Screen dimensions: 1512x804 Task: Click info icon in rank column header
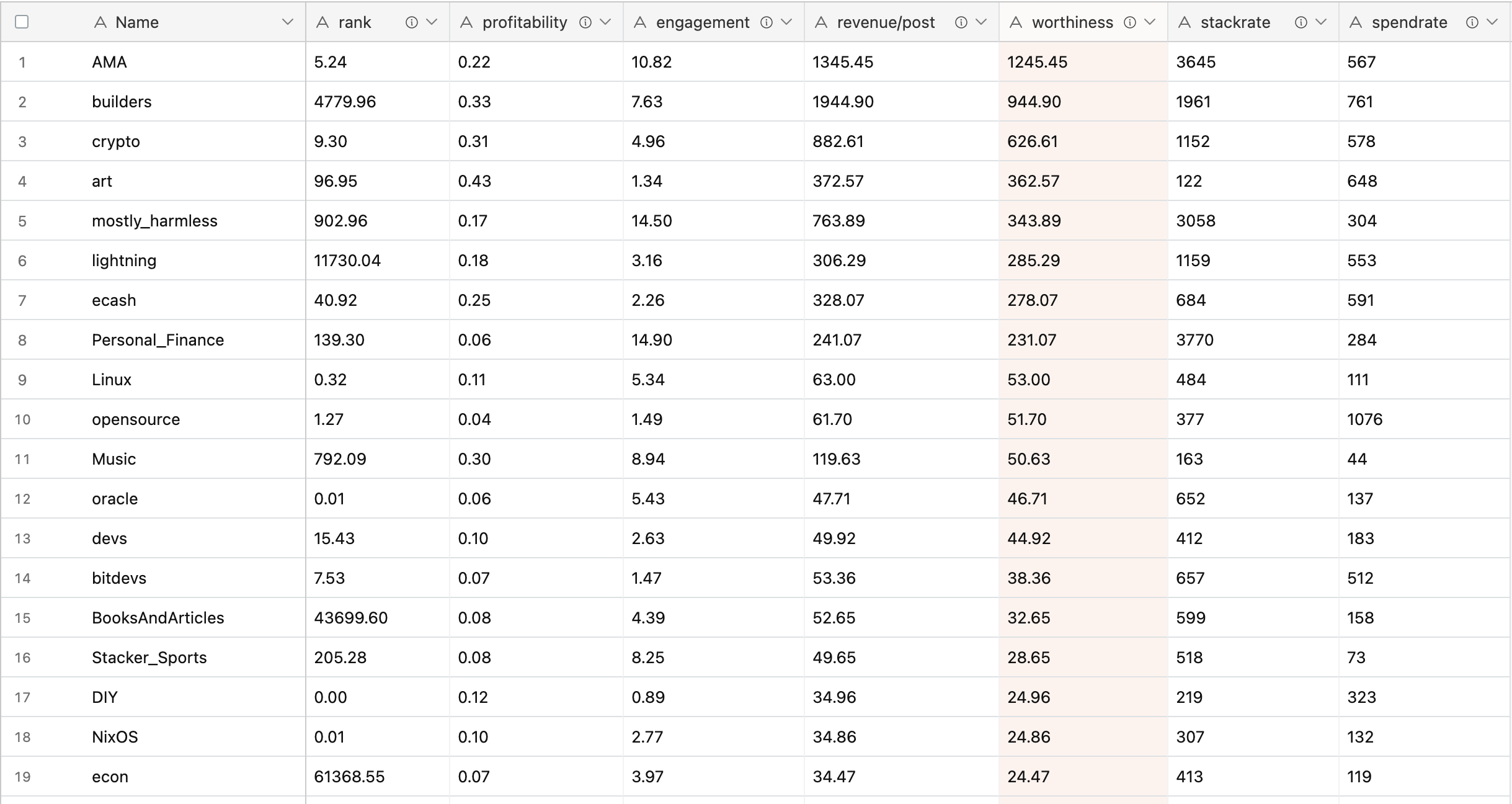(x=411, y=23)
